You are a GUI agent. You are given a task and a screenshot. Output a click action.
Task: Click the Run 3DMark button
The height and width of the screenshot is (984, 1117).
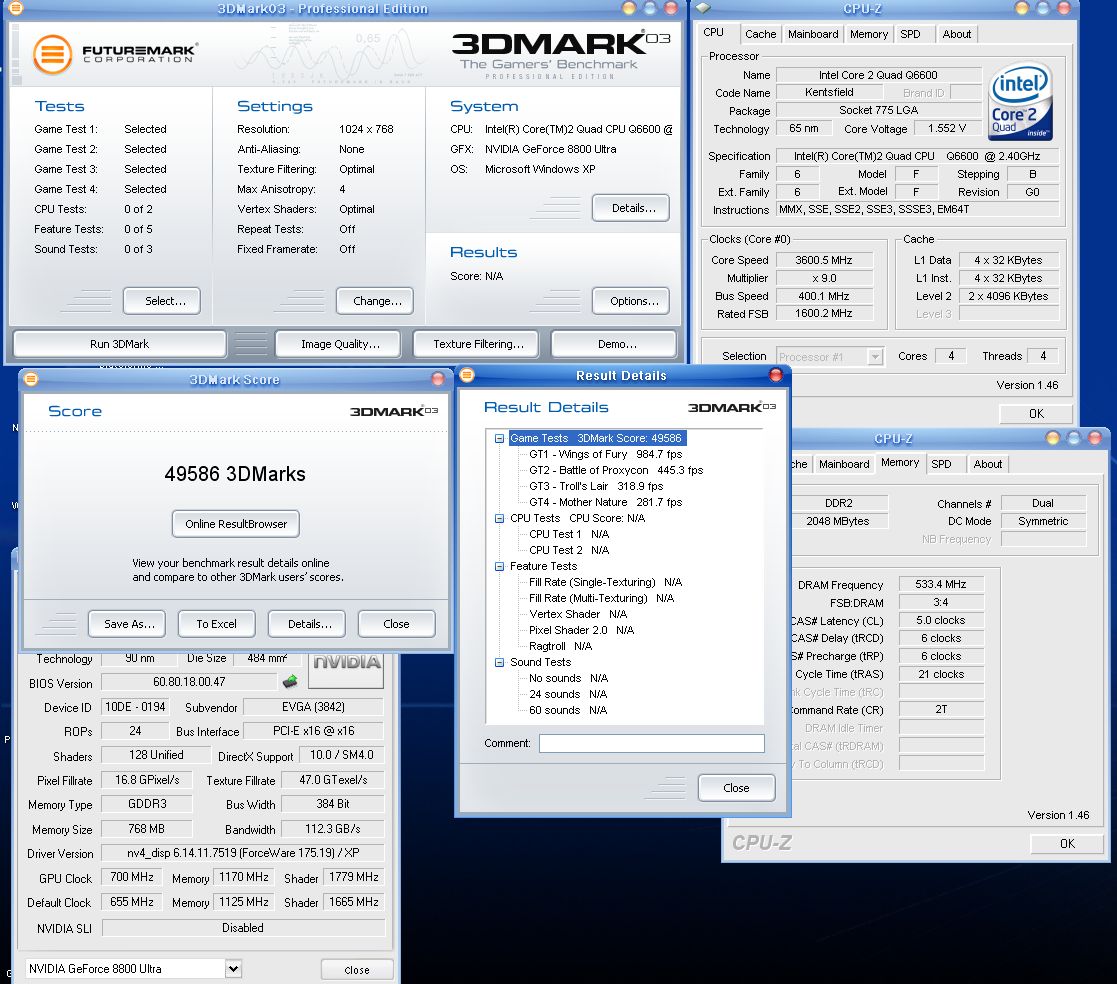120,343
